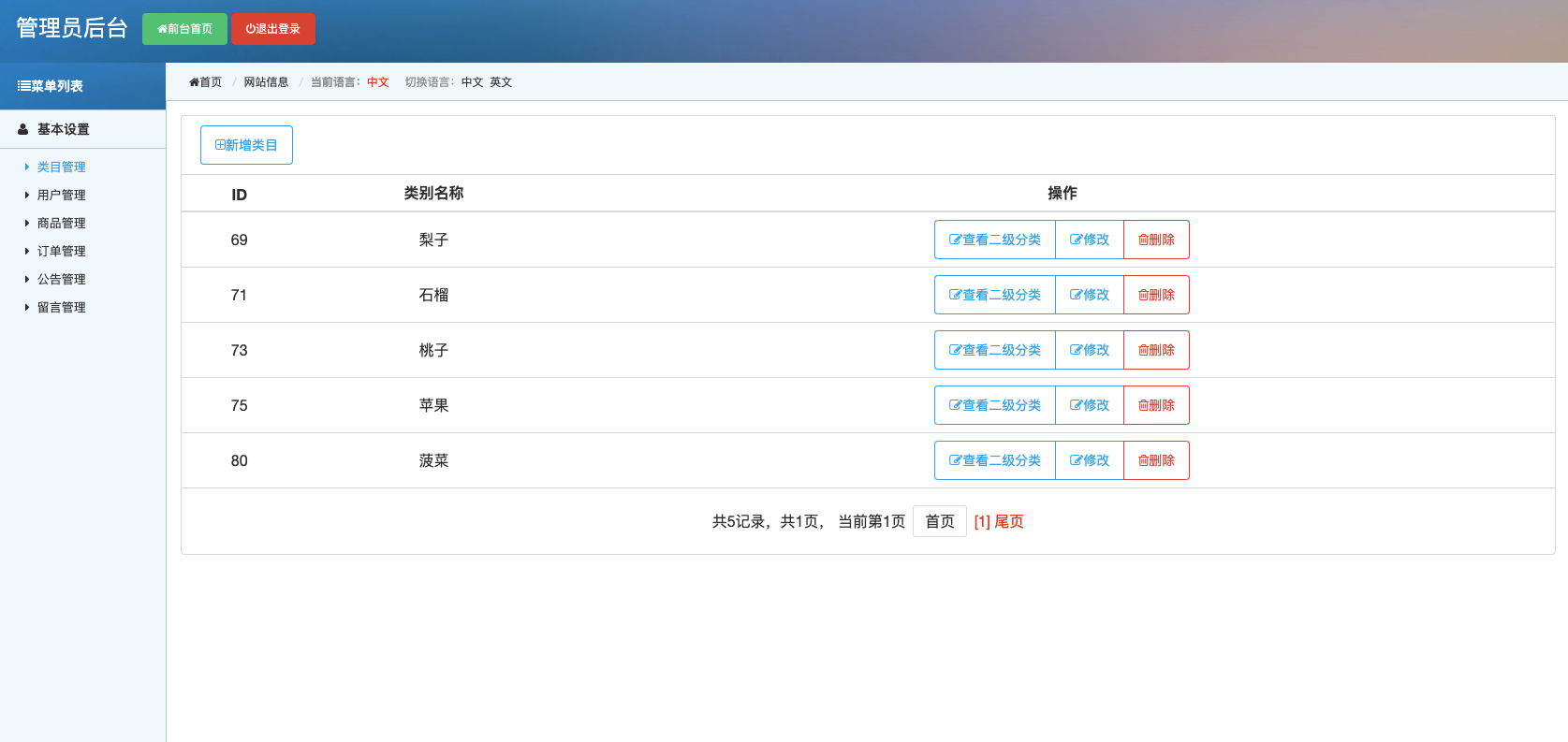Delete the 菠菜 category row
Image resolution: width=1568 pixels, height=742 pixels.
1156,460
